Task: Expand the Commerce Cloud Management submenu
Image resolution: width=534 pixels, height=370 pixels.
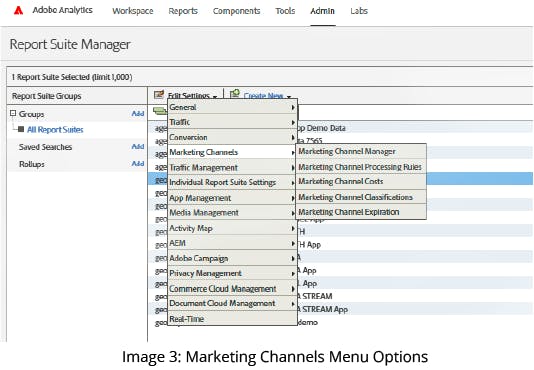Action: click(232, 289)
